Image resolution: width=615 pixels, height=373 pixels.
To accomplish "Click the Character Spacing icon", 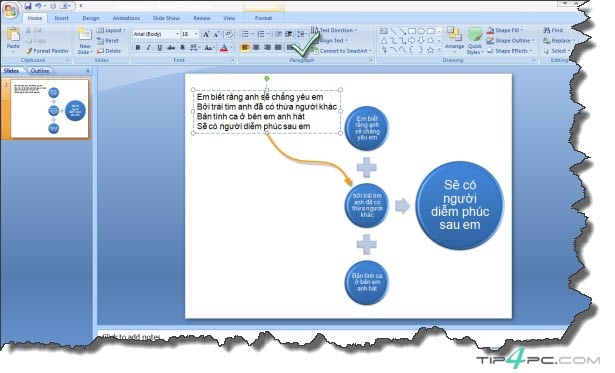I will point(194,47).
